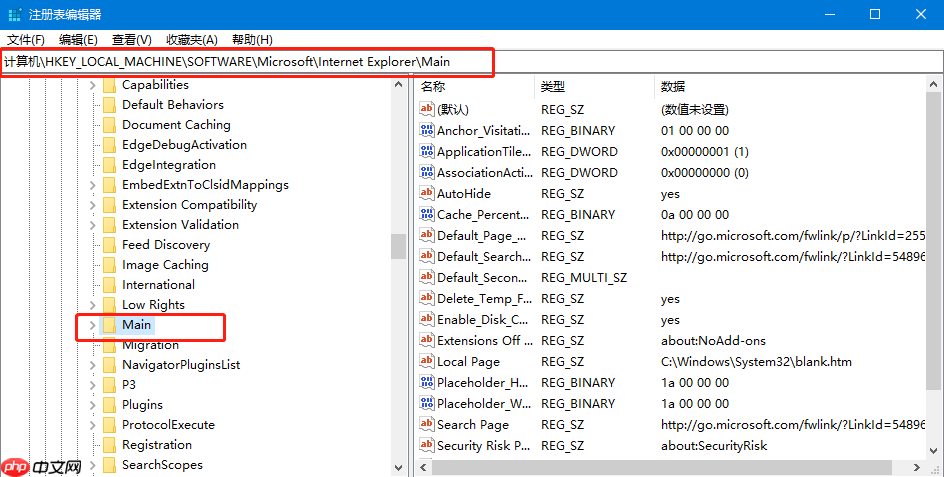Click the registry path address bar

(x=471, y=61)
